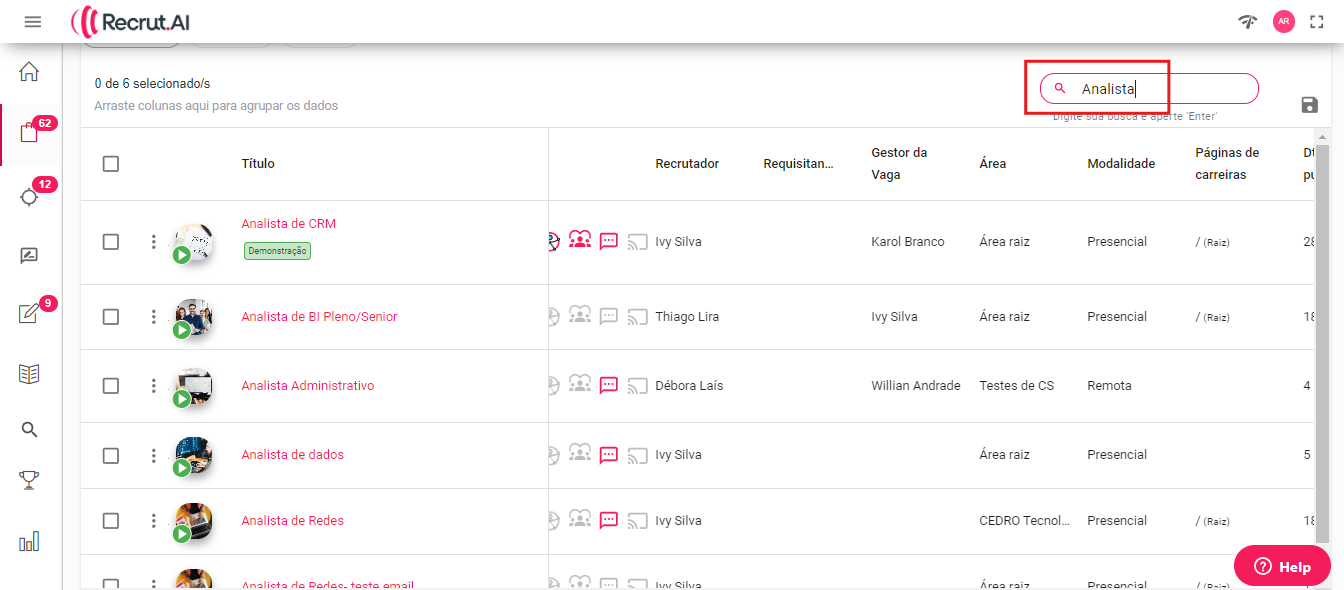Image resolution: width=1344 pixels, height=590 pixels.
Task: Click the target icon with 12 badge
Action: coord(29,196)
